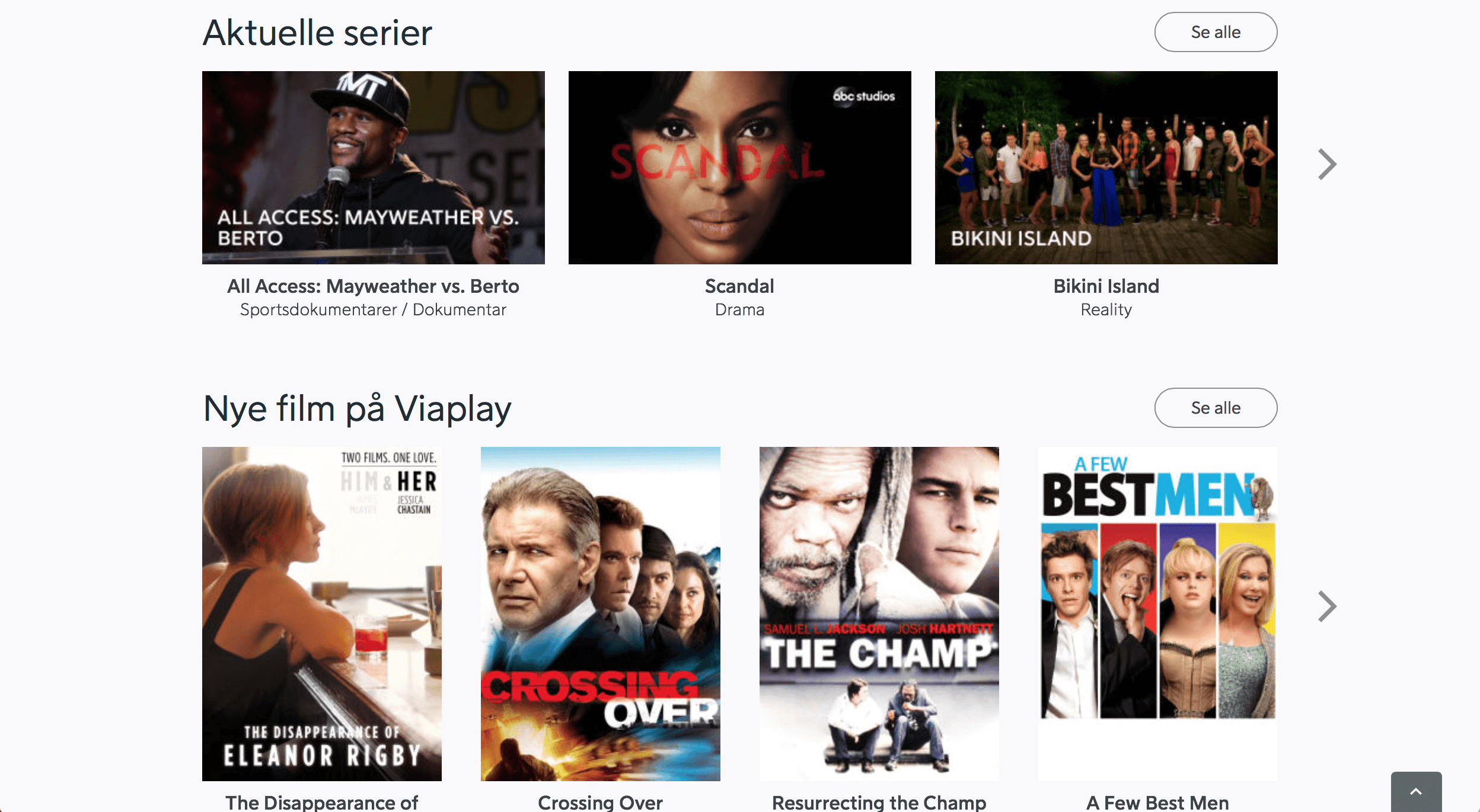Viewport: 1480px width, 812px height.
Task: Click the Resurrecting the Champ title text
Action: coord(879,803)
